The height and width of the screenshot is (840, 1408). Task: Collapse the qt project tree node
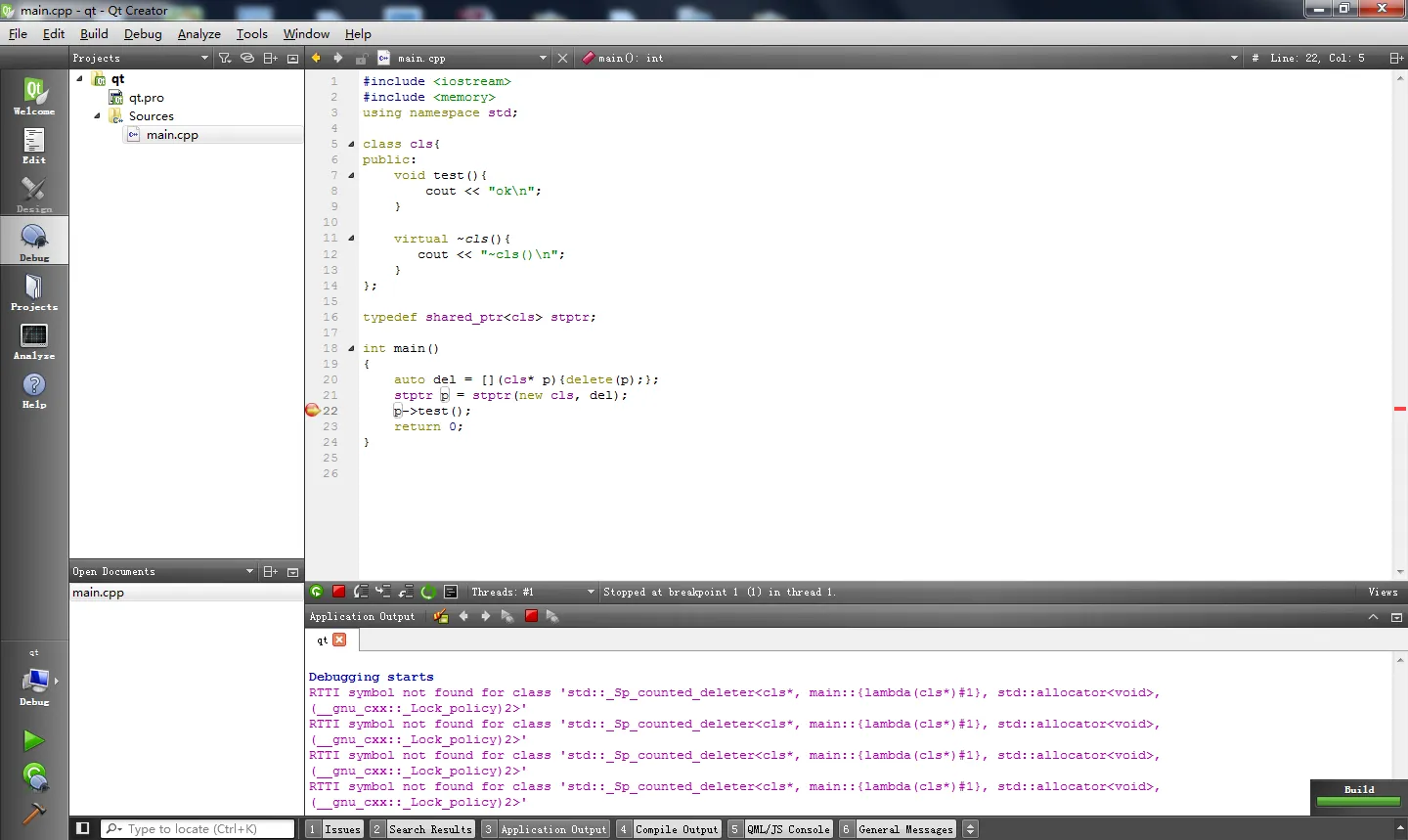tap(79, 79)
